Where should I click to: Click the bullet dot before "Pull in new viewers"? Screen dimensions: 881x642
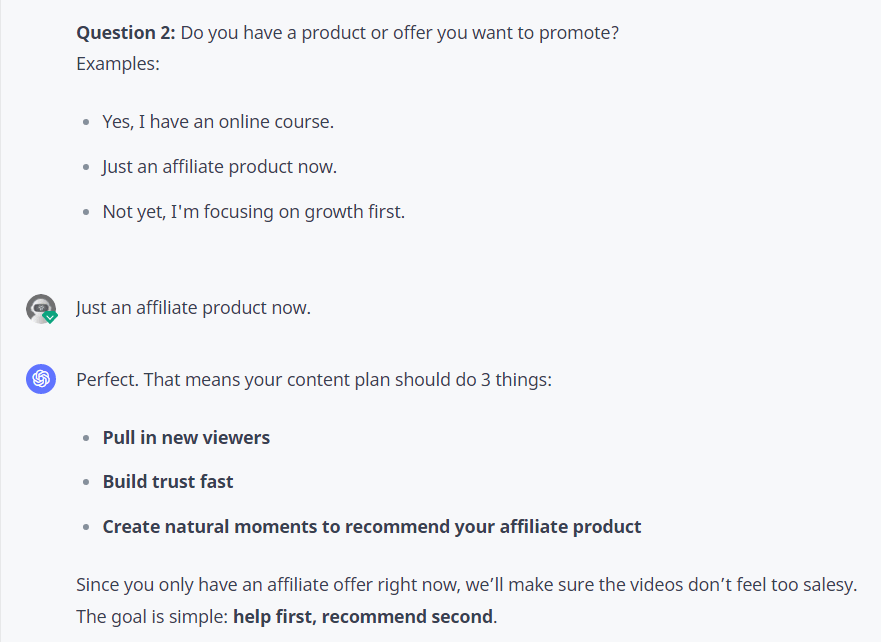(87, 439)
